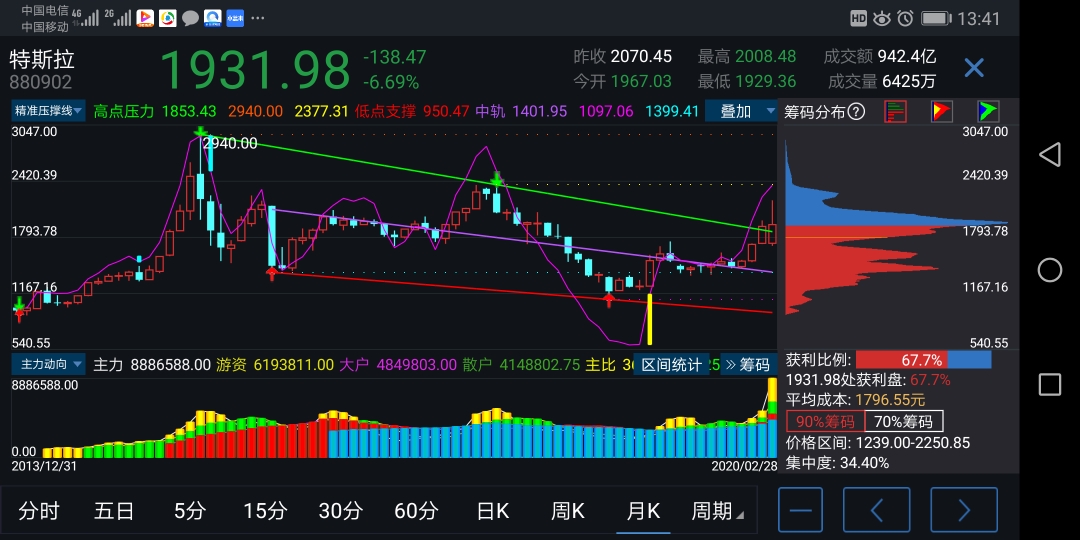Zoom out chart with the minus button

pos(800,510)
